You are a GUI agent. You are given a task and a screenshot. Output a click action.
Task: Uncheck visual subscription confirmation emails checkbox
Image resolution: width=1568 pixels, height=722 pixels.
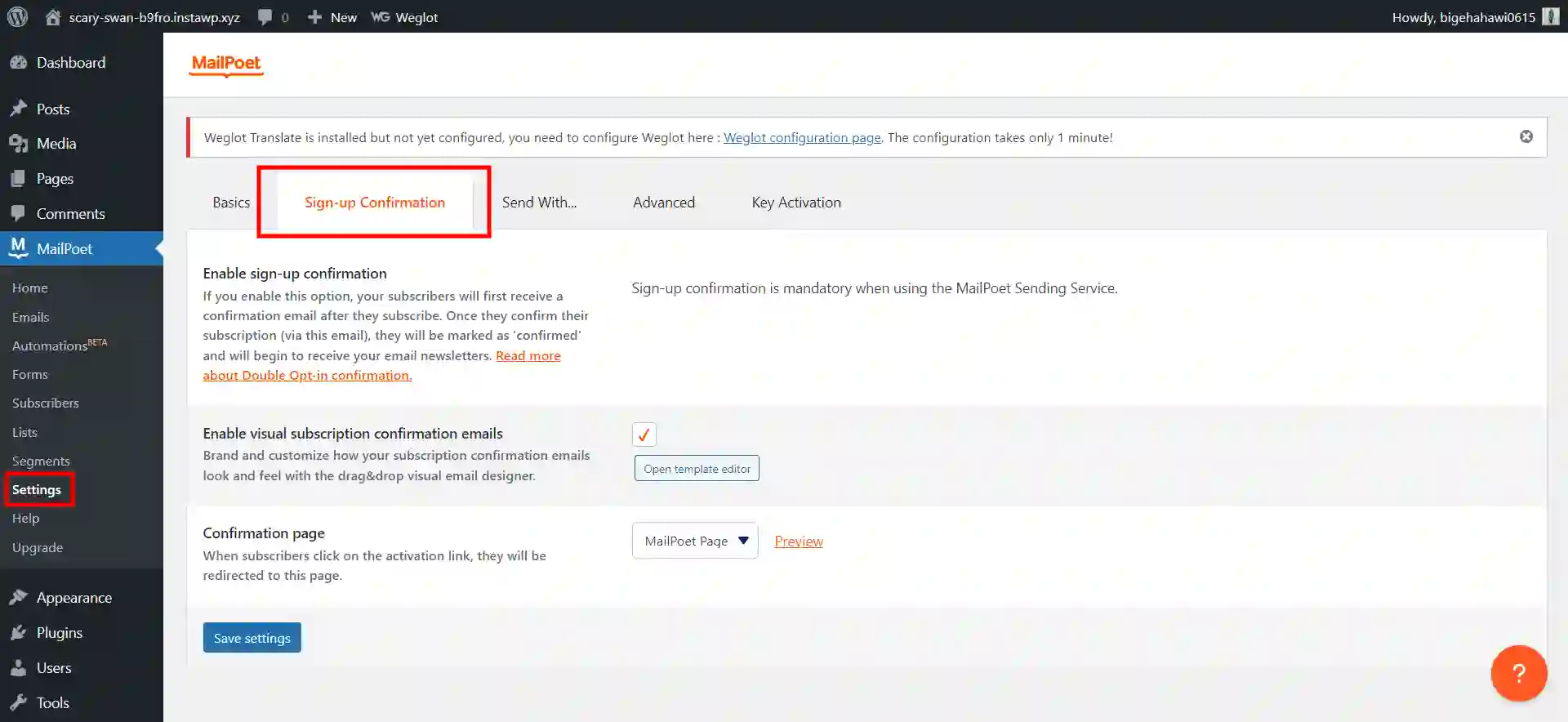644,435
